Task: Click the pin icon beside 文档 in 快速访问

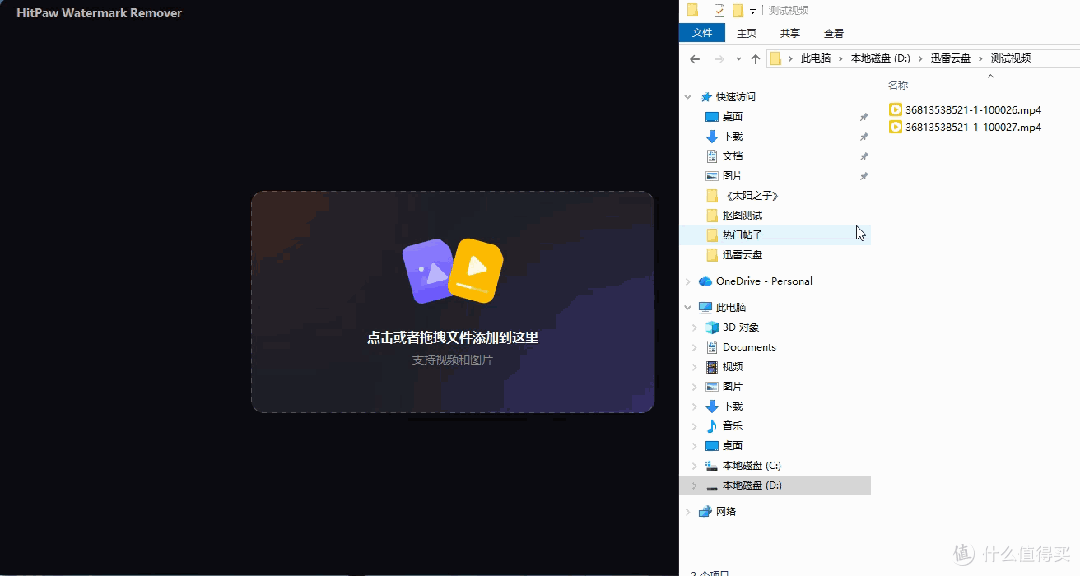Action: [863, 156]
